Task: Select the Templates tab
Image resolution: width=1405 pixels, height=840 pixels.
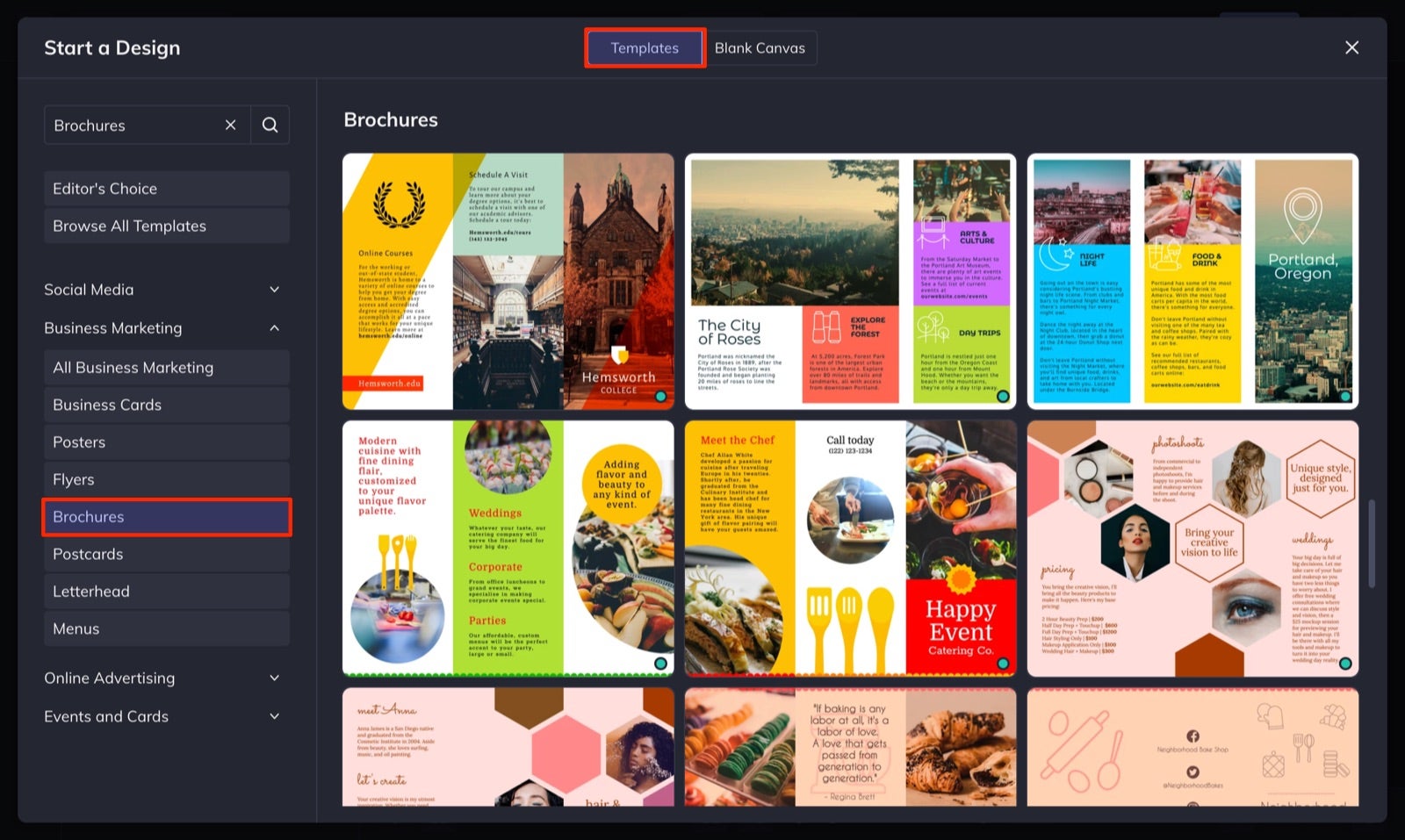Action: pos(645,47)
